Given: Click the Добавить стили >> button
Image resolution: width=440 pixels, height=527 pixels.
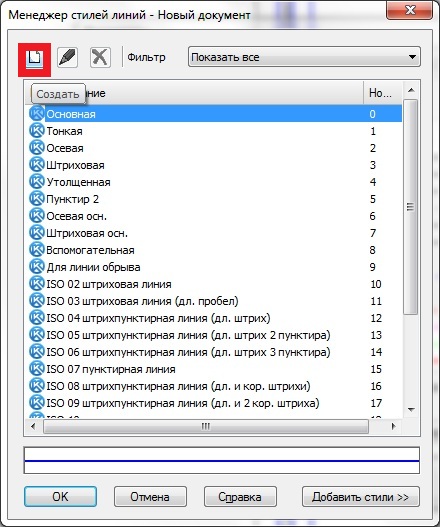Looking at the screenshot, I should click(361, 496).
